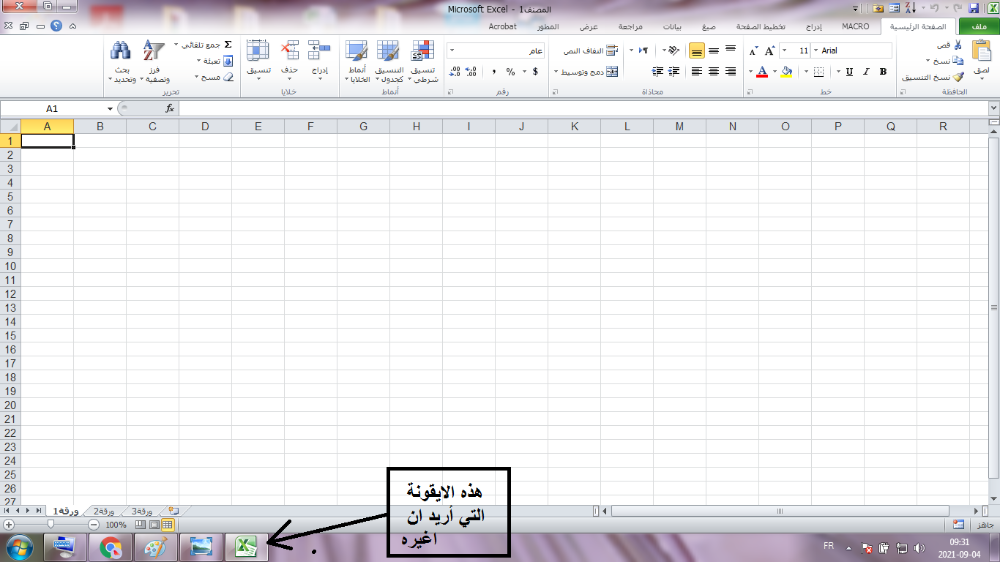Screen dimensions: 1000x562
Task: Click the Cut scissors icon
Action: pos(957,45)
